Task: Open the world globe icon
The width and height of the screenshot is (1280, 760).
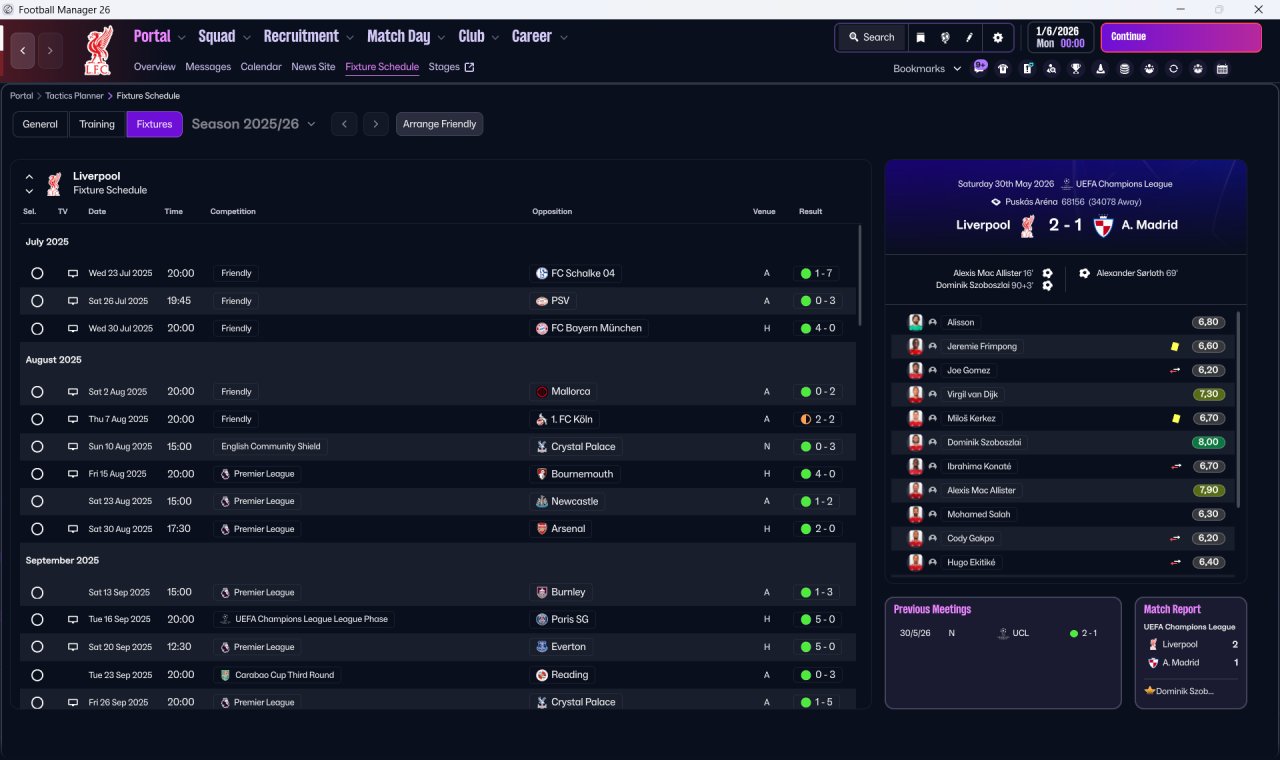Action: point(945,37)
